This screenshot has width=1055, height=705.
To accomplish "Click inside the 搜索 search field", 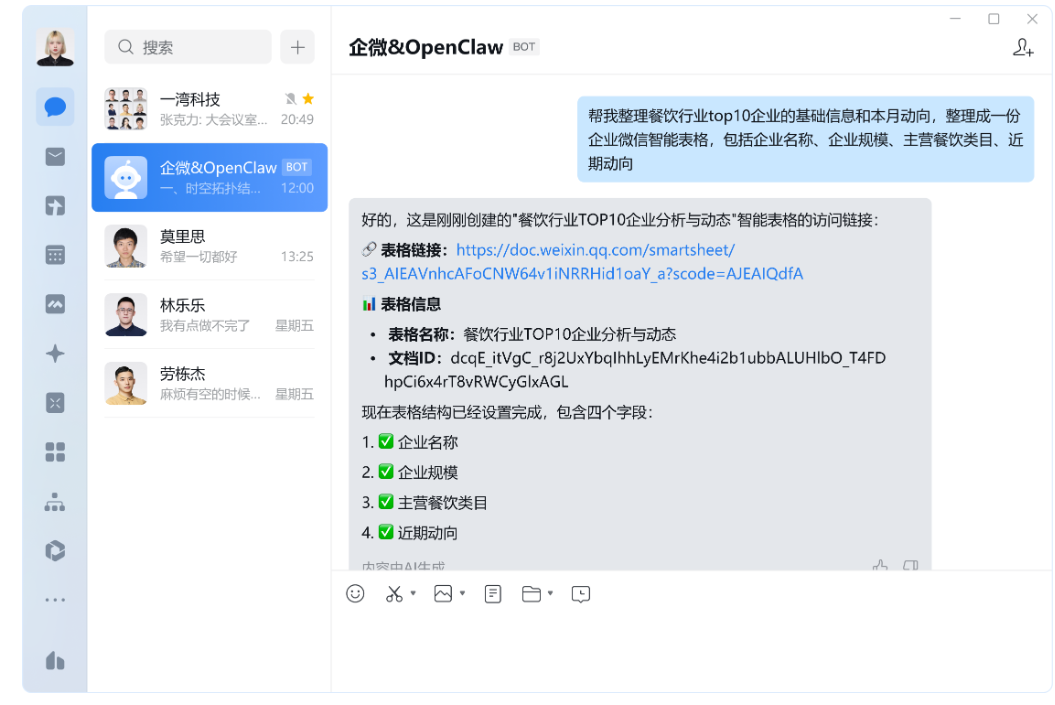I will (185, 47).
